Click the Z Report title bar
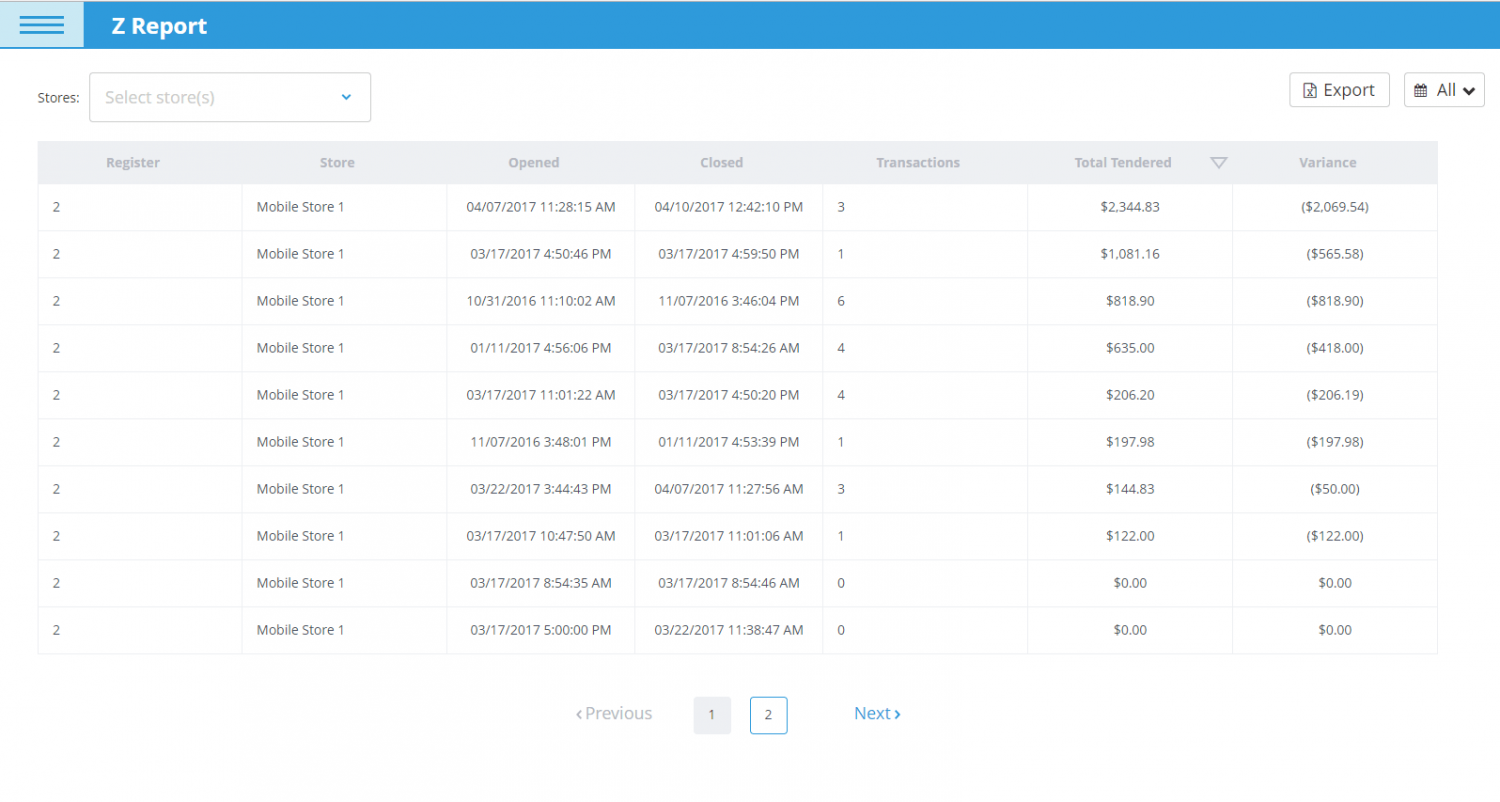Image resolution: width=1500 pixels, height=802 pixels. [x=158, y=25]
